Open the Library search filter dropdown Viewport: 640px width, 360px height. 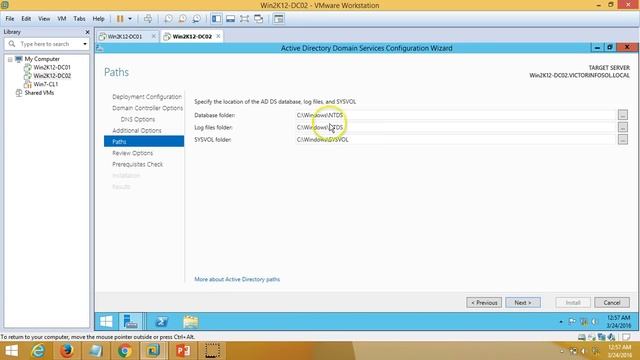(85, 44)
